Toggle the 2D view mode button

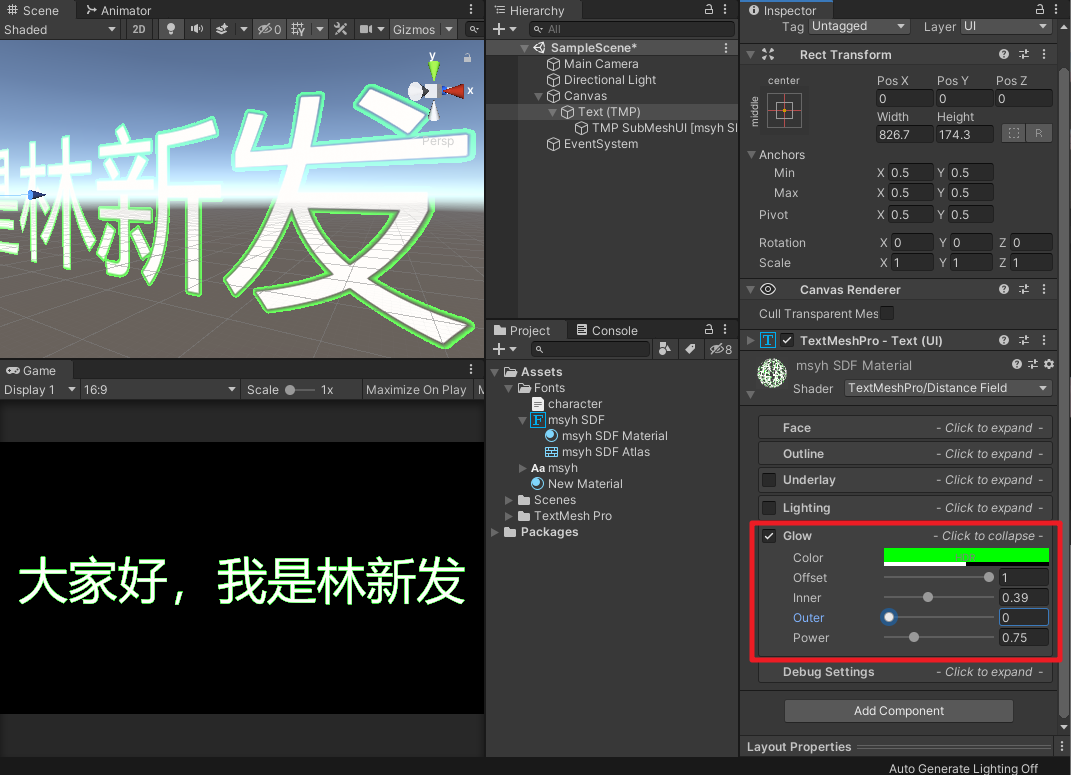[139, 29]
